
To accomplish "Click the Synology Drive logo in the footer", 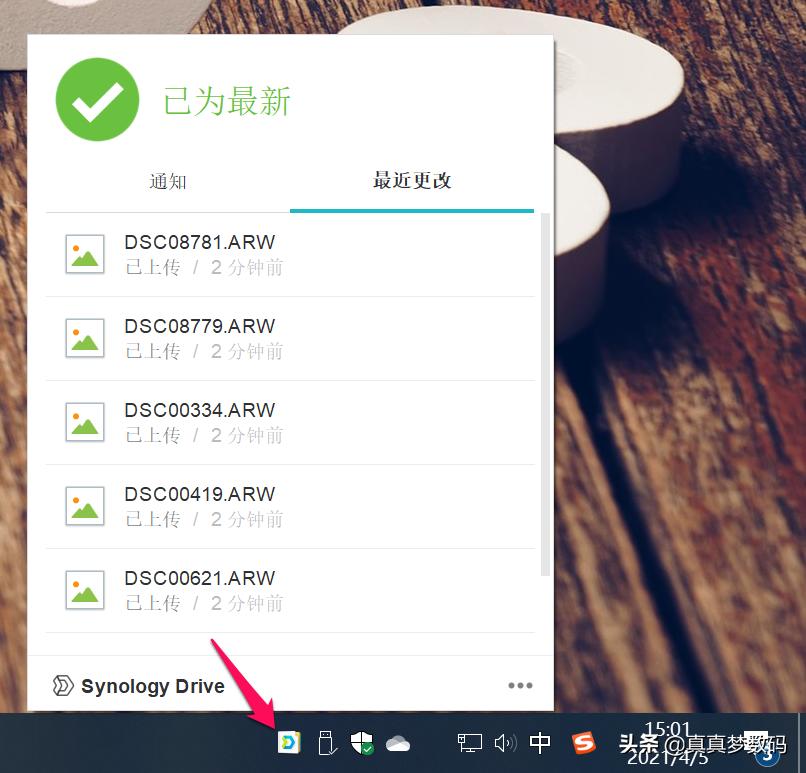I will [x=62, y=686].
